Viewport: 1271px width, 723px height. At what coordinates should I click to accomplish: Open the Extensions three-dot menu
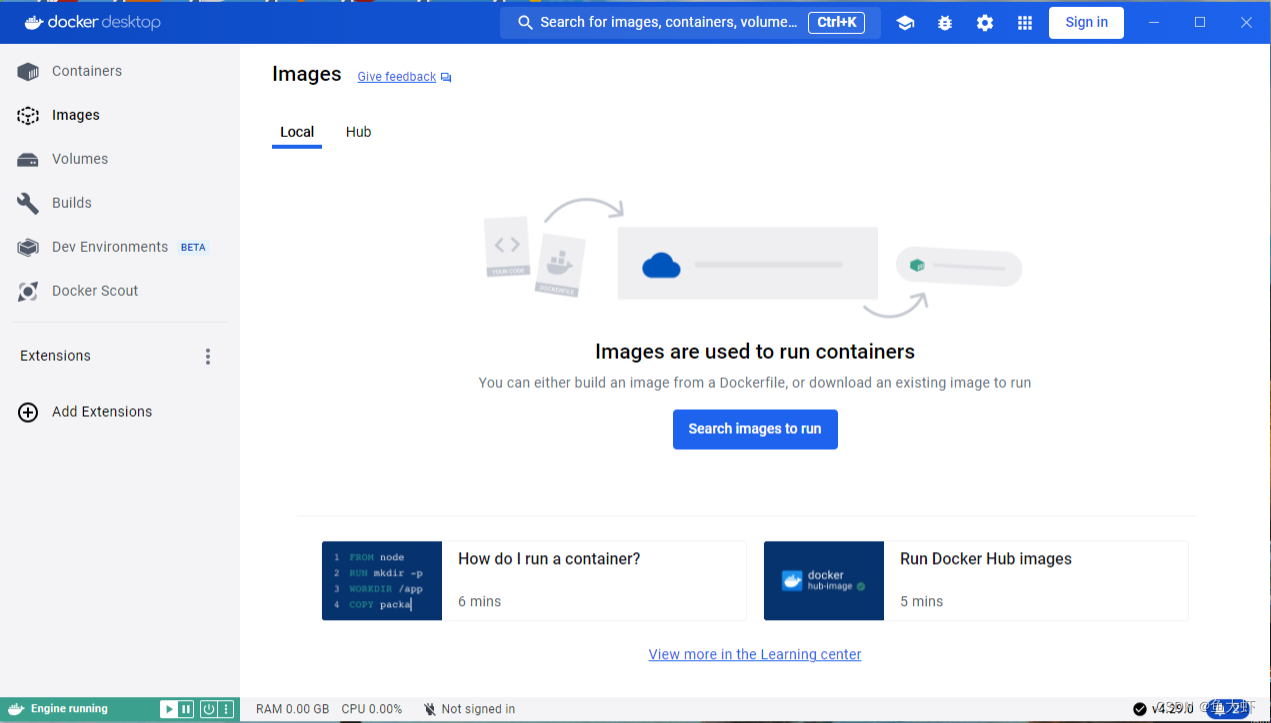[x=208, y=357]
